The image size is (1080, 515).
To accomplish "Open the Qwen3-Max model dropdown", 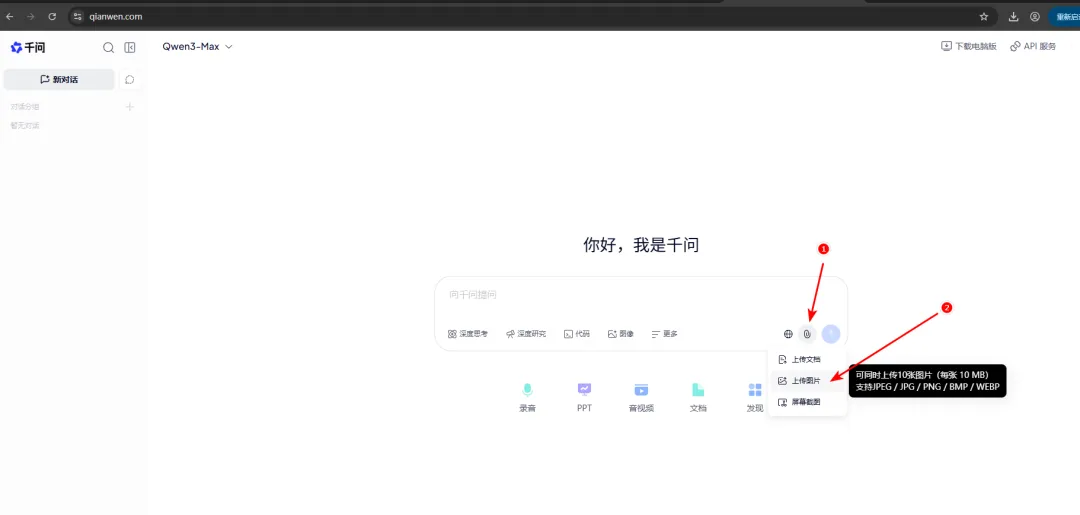I will coord(197,47).
